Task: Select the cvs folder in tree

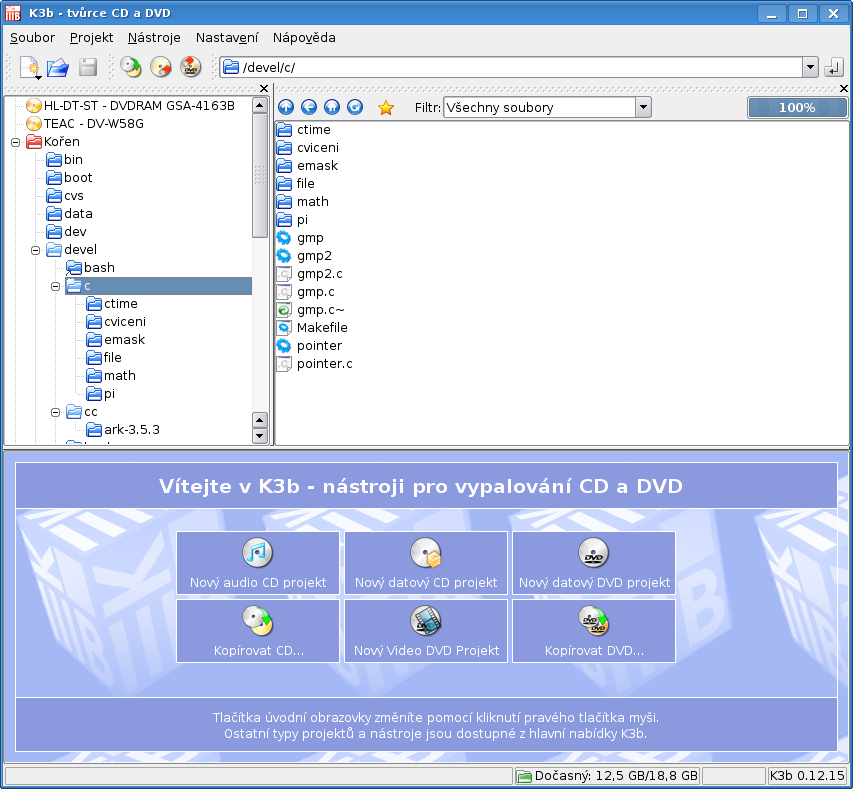Action: 65,195
